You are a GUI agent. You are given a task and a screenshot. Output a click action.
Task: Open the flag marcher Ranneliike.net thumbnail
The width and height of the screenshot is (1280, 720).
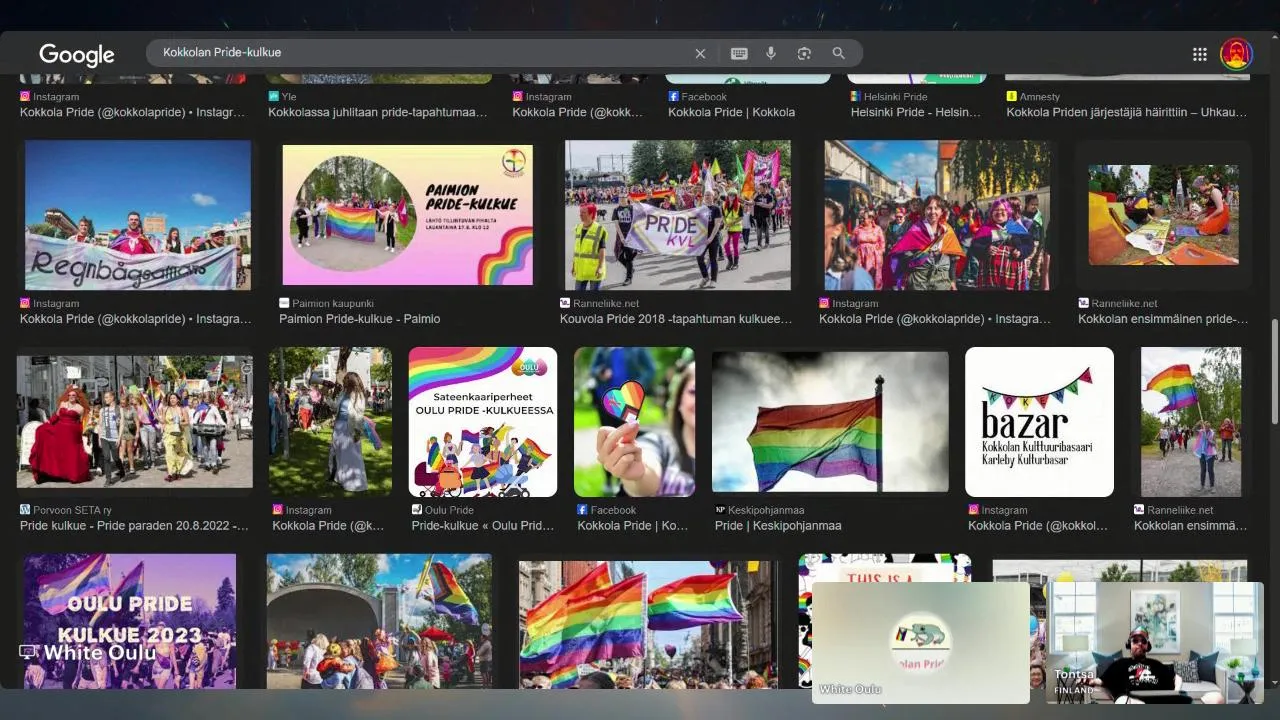tap(1191, 422)
